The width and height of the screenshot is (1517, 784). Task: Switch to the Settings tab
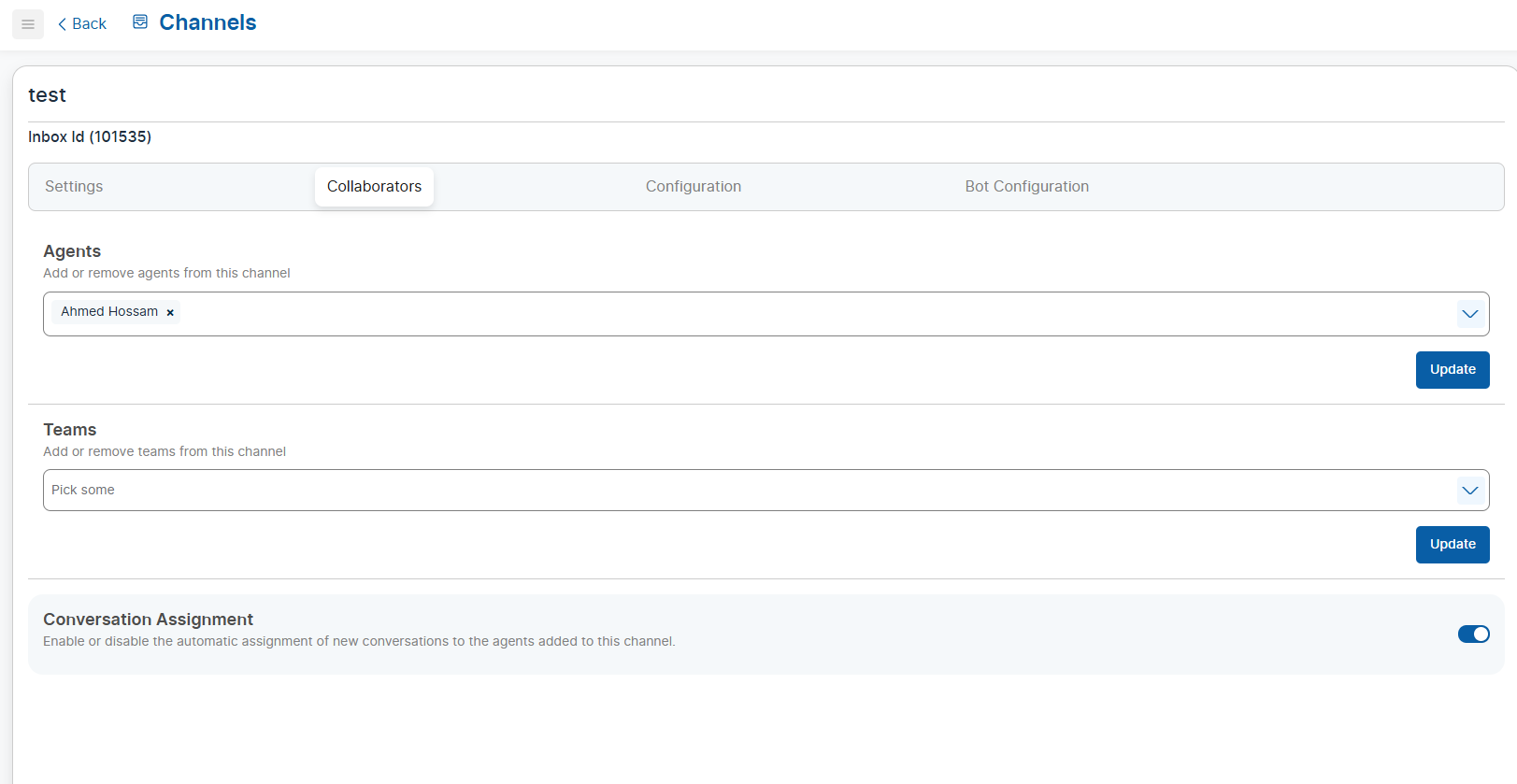tap(74, 187)
